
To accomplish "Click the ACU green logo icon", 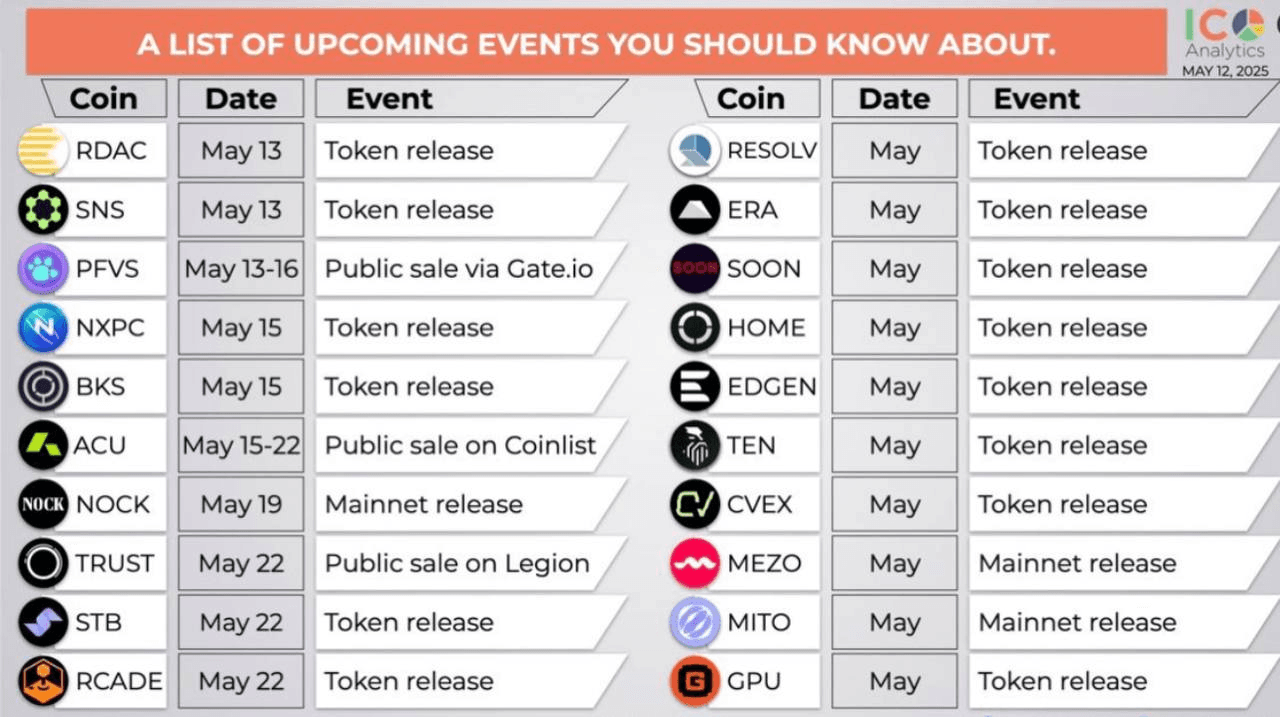I will pos(43,446).
